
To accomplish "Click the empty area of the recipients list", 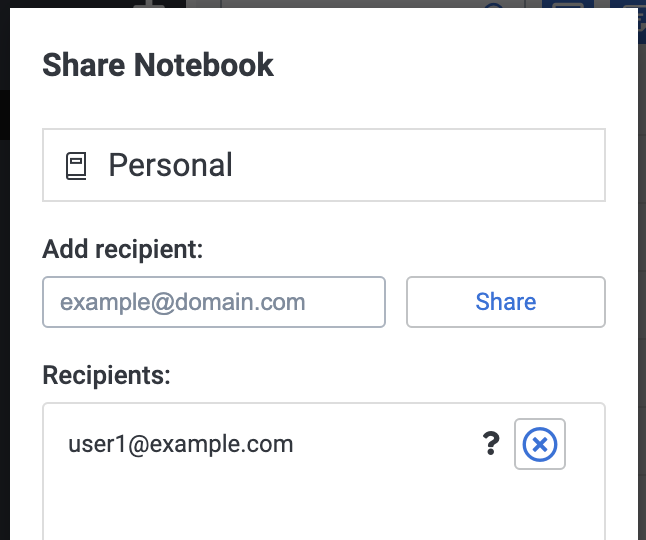I will (x=324, y=507).
